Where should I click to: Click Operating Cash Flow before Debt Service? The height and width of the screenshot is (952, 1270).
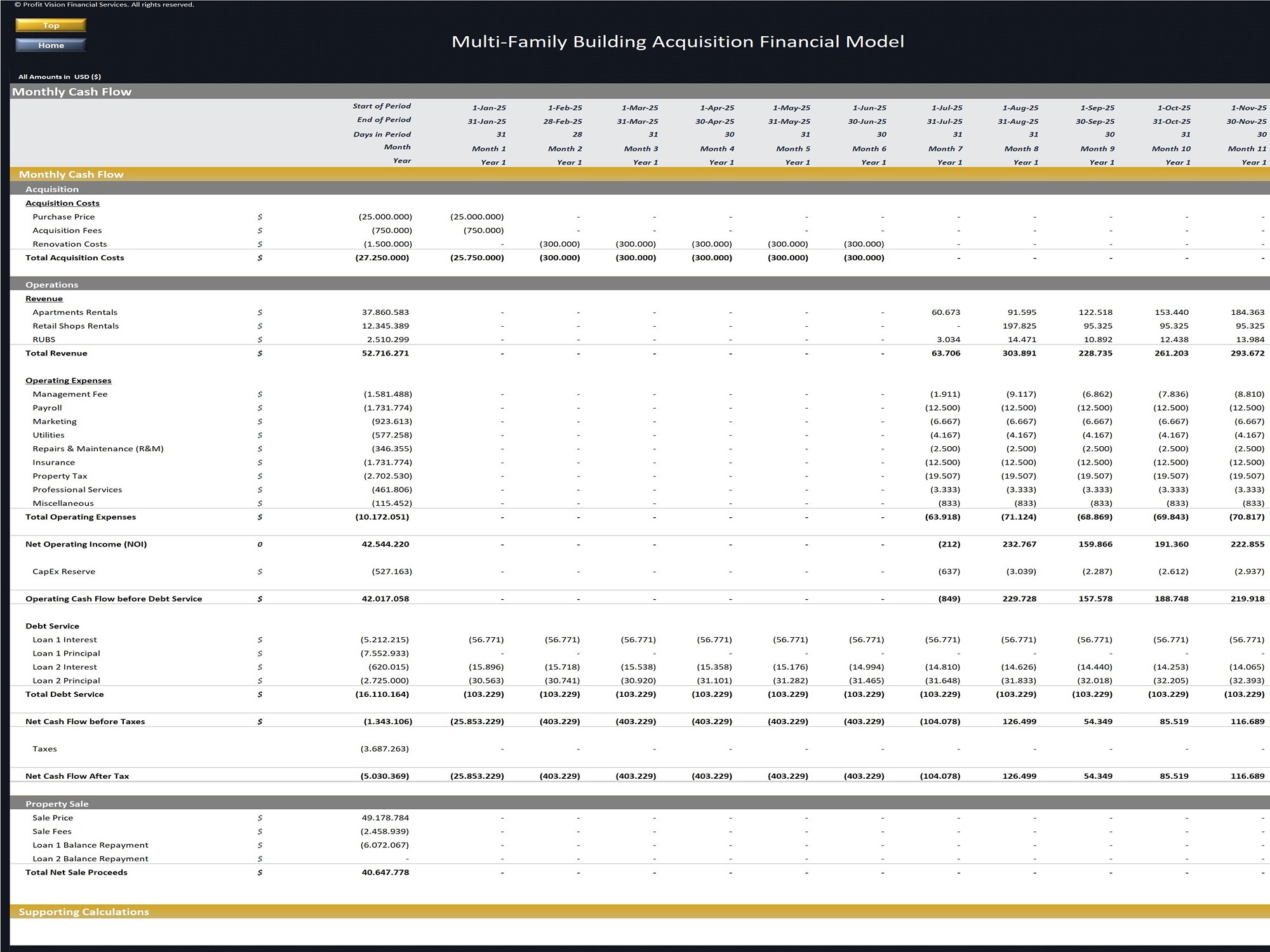[114, 599]
